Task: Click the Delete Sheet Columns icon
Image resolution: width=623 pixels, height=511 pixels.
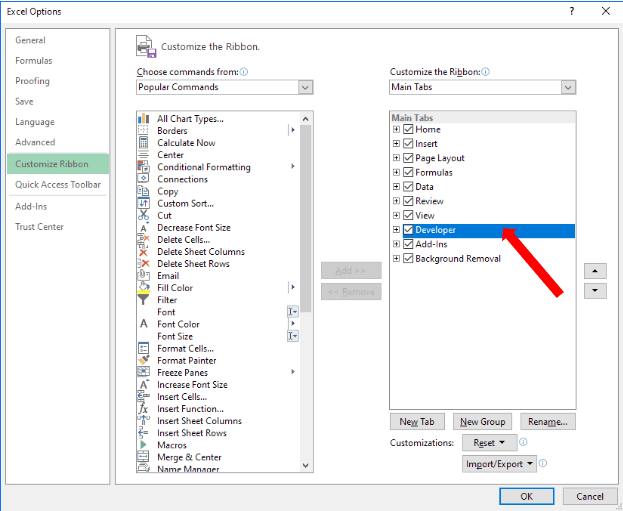Action: (143, 252)
